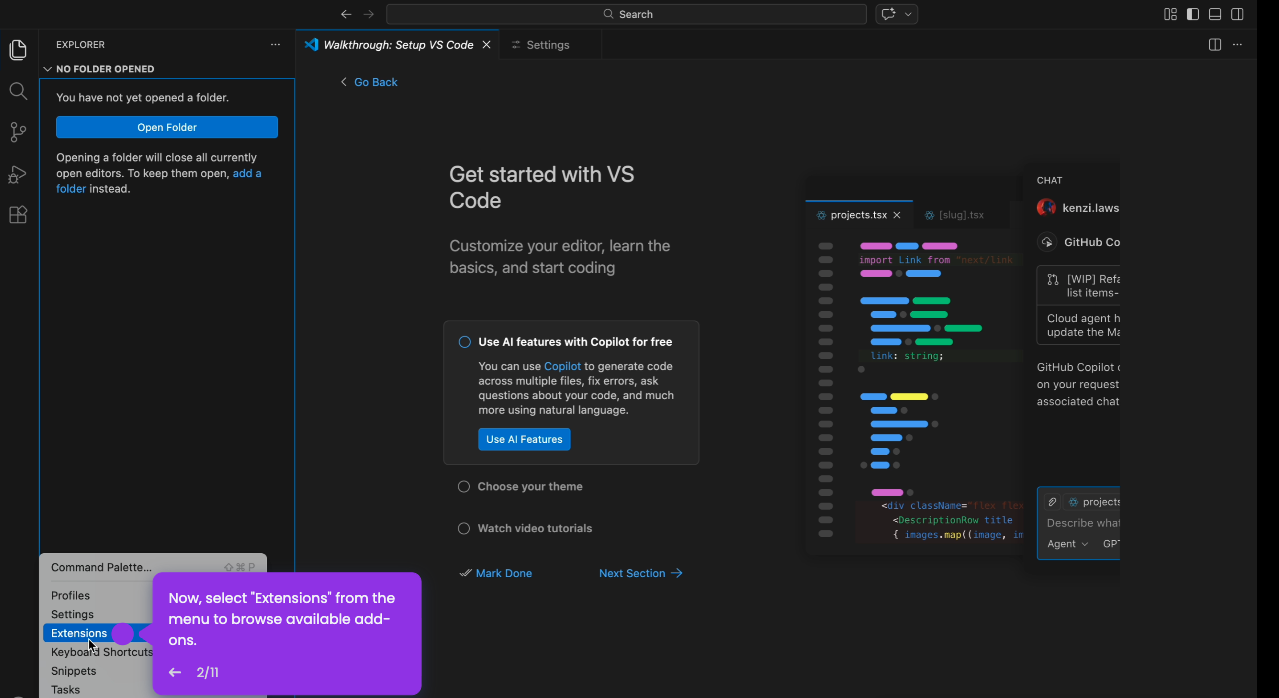Go to the Next Section

[641, 573]
